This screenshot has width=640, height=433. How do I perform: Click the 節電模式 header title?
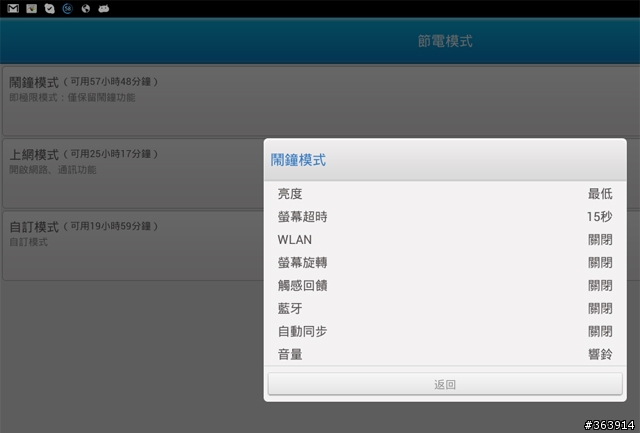point(445,41)
